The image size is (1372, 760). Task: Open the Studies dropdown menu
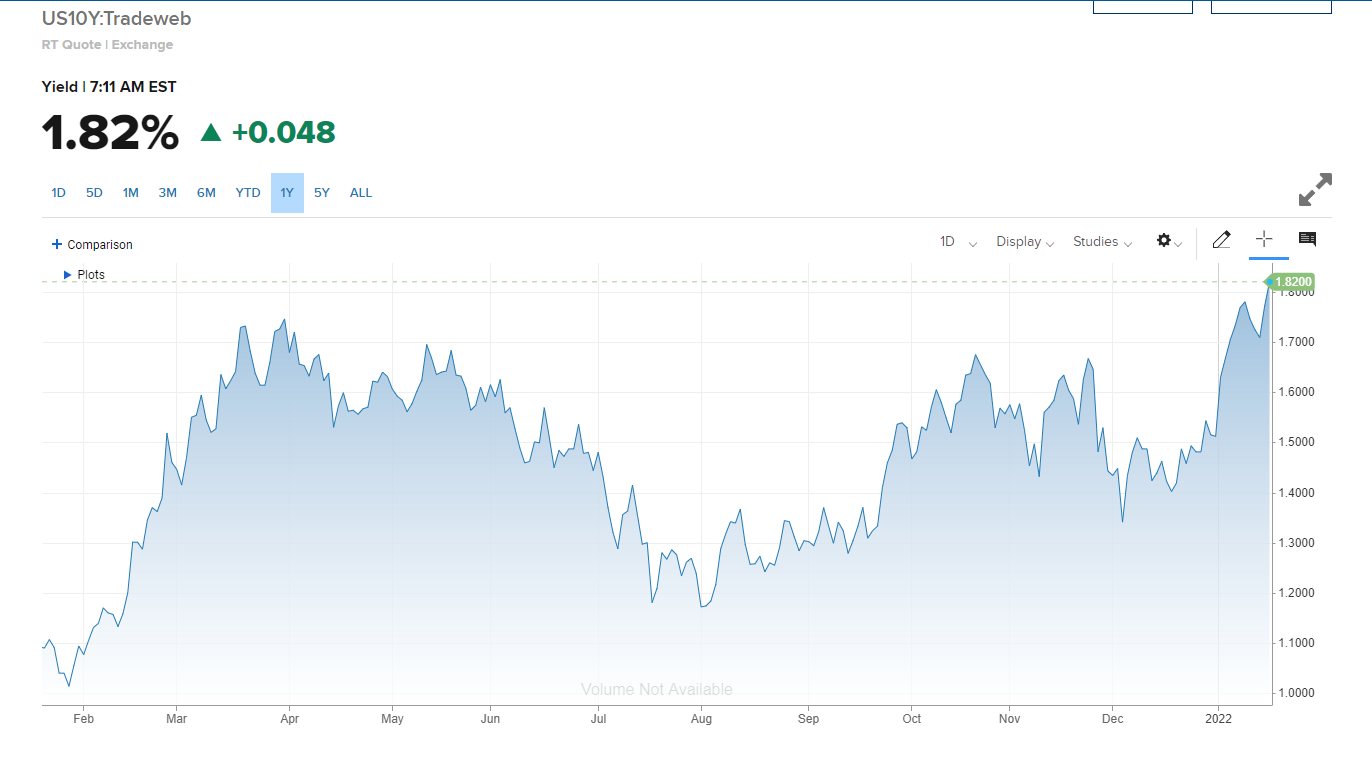(x=1102, y=242)
